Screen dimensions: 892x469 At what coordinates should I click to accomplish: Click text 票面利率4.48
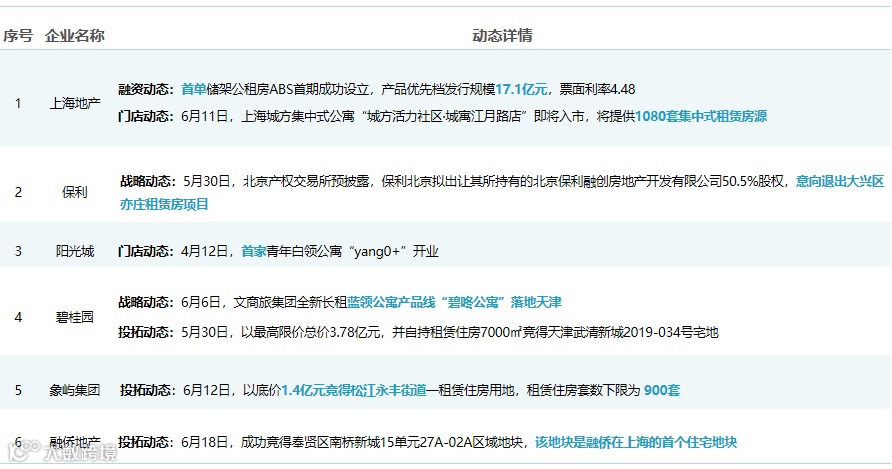pos(597,89)
